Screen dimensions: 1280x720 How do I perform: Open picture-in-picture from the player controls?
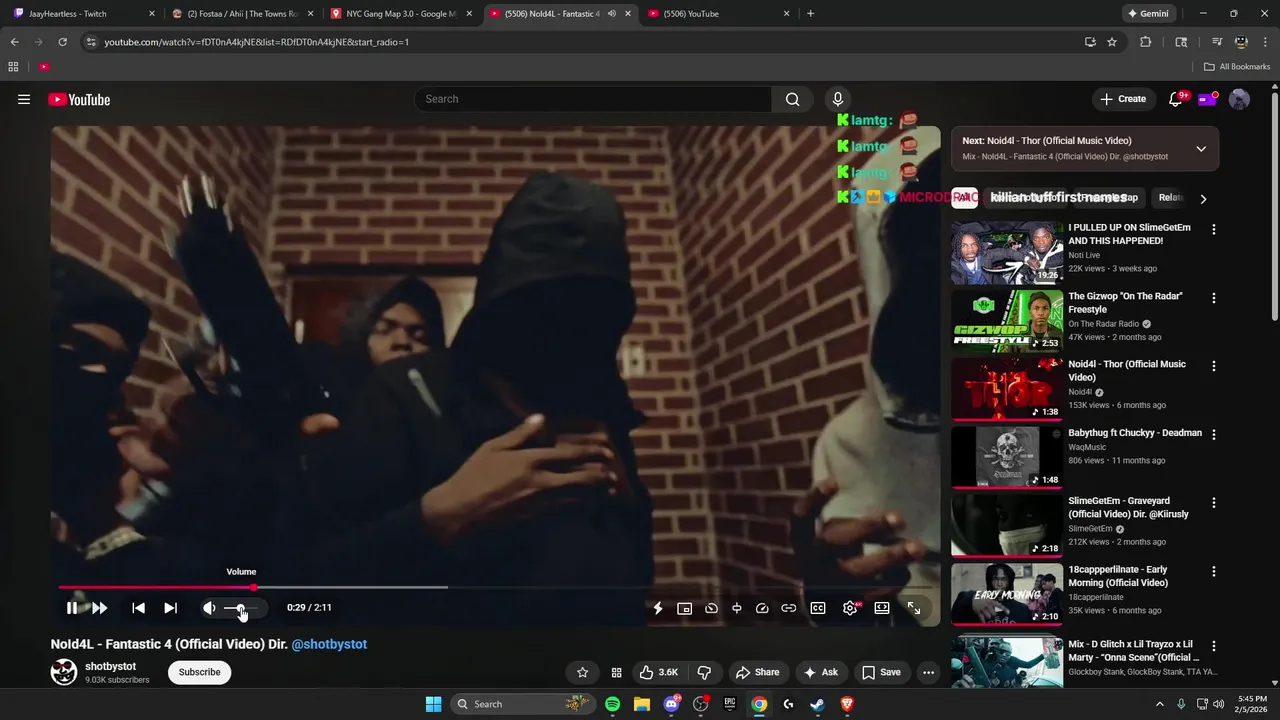[684, 608]
